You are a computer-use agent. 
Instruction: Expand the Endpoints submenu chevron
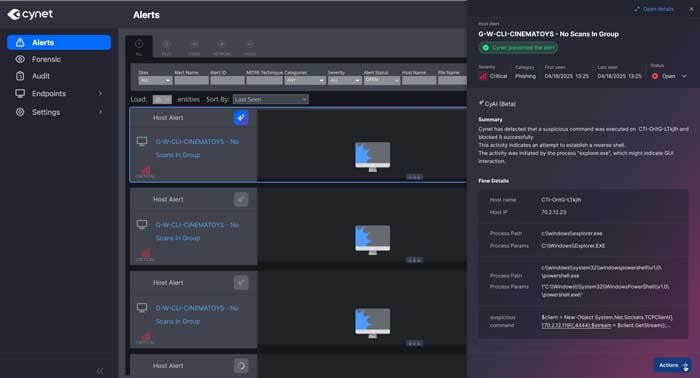click(x=100, y=94)
